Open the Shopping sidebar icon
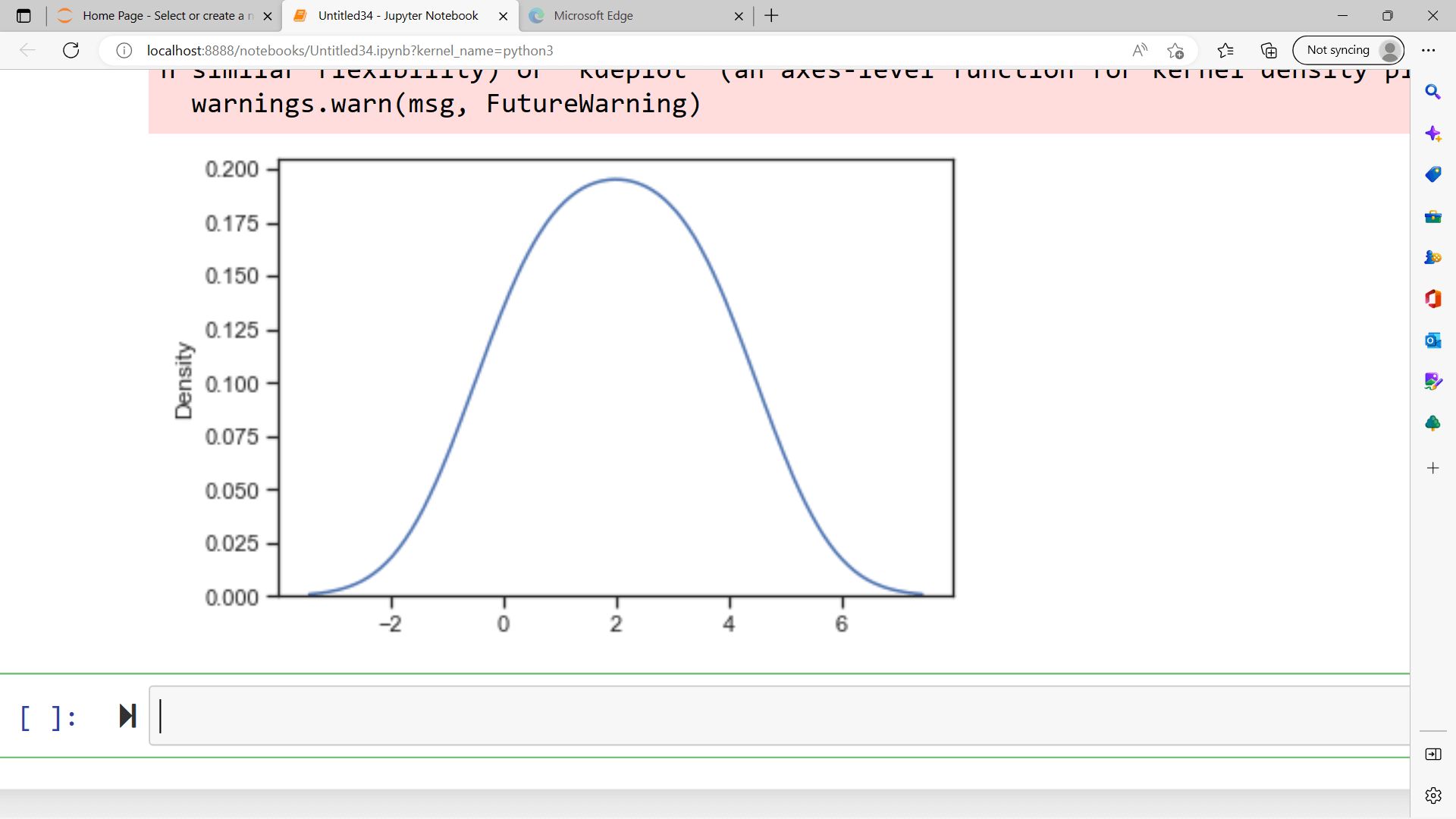Image resolution: width=1456 pixels, height=819 pixels. pyautogui.click(x=1434, y=174)
